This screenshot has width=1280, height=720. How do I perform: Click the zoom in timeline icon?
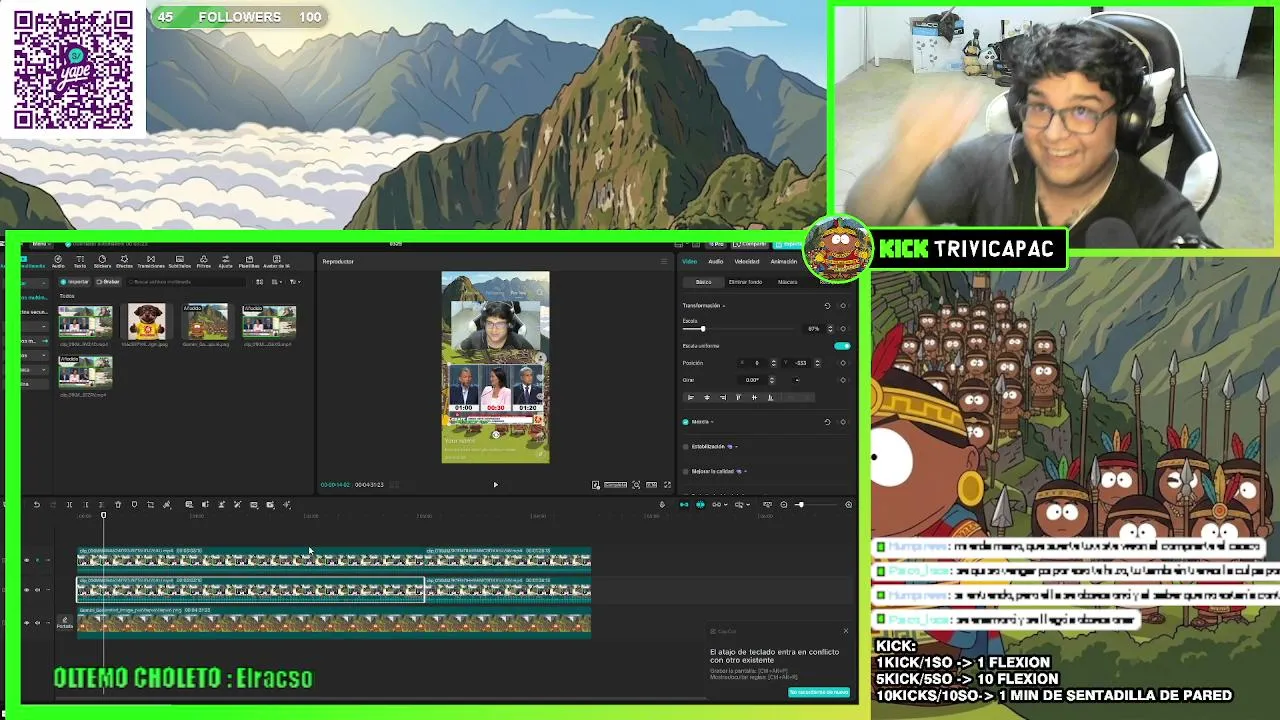pyautogui.click(x=849, y=504)
